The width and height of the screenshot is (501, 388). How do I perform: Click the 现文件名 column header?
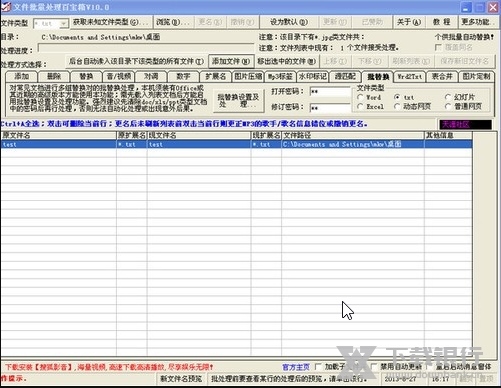[x=199, y=135]
